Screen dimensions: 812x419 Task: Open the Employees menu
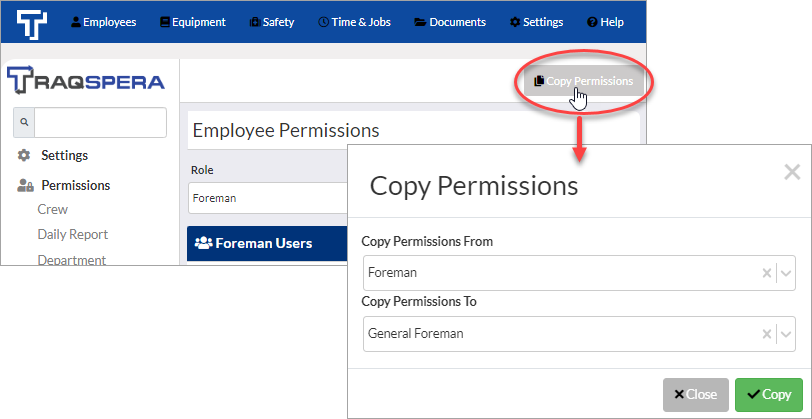click(x=104, y=22)
